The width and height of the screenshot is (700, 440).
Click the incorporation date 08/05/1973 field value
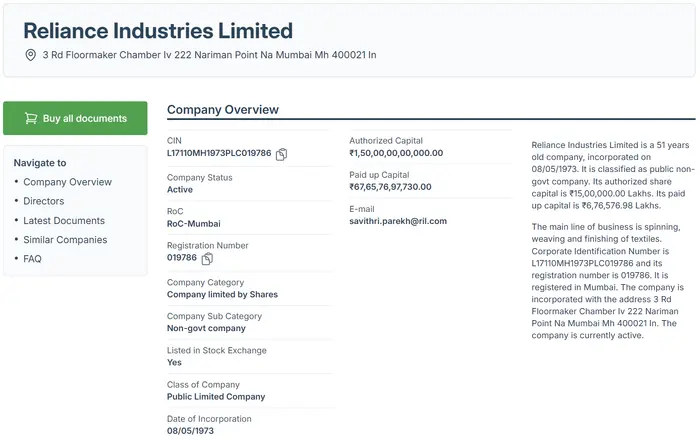[x=190, y=431]
